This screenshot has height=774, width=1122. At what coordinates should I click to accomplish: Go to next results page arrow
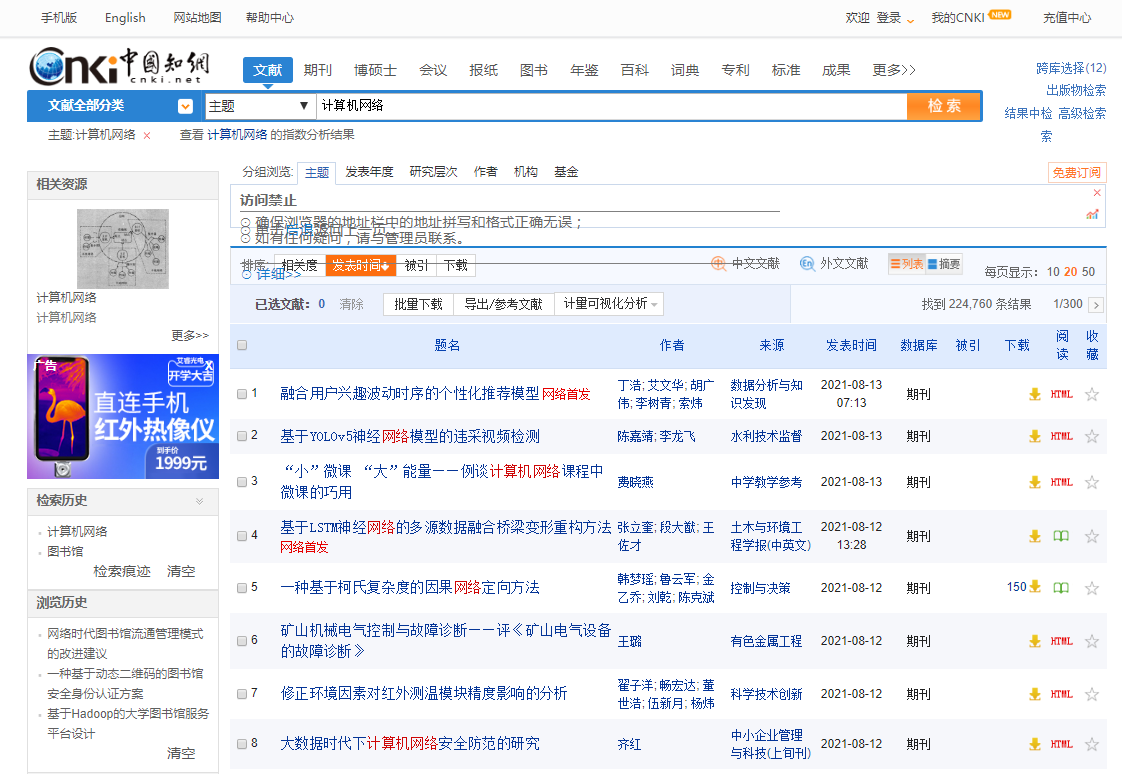click(1096, 304)
